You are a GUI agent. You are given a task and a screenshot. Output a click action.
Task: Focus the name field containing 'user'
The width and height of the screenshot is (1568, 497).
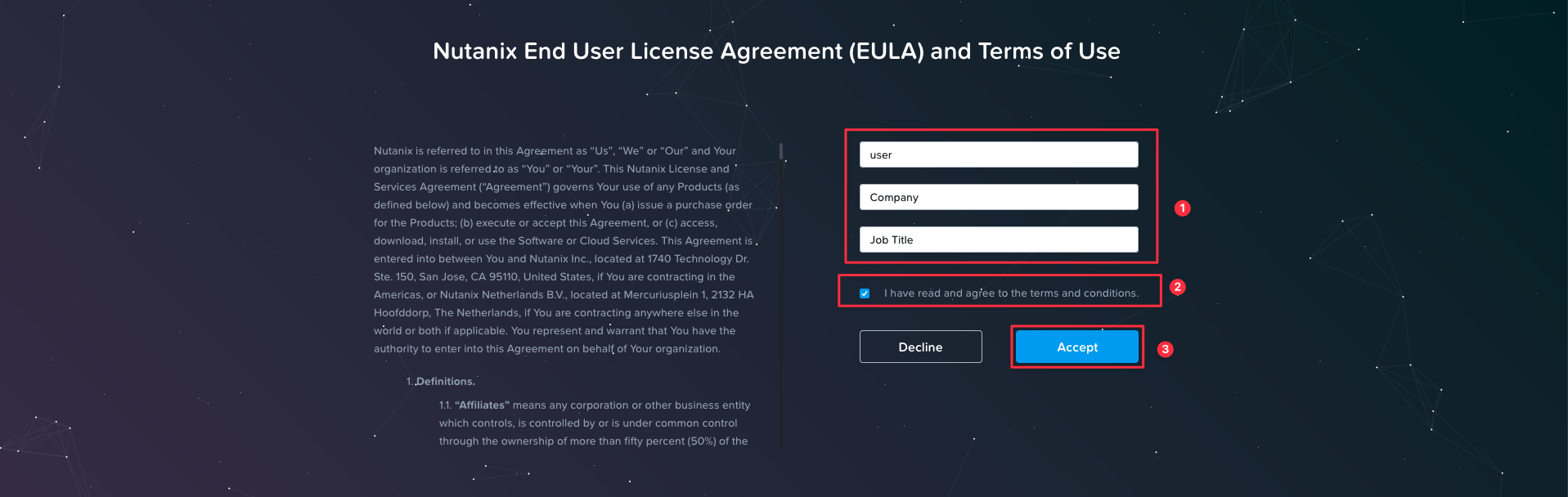999,154
